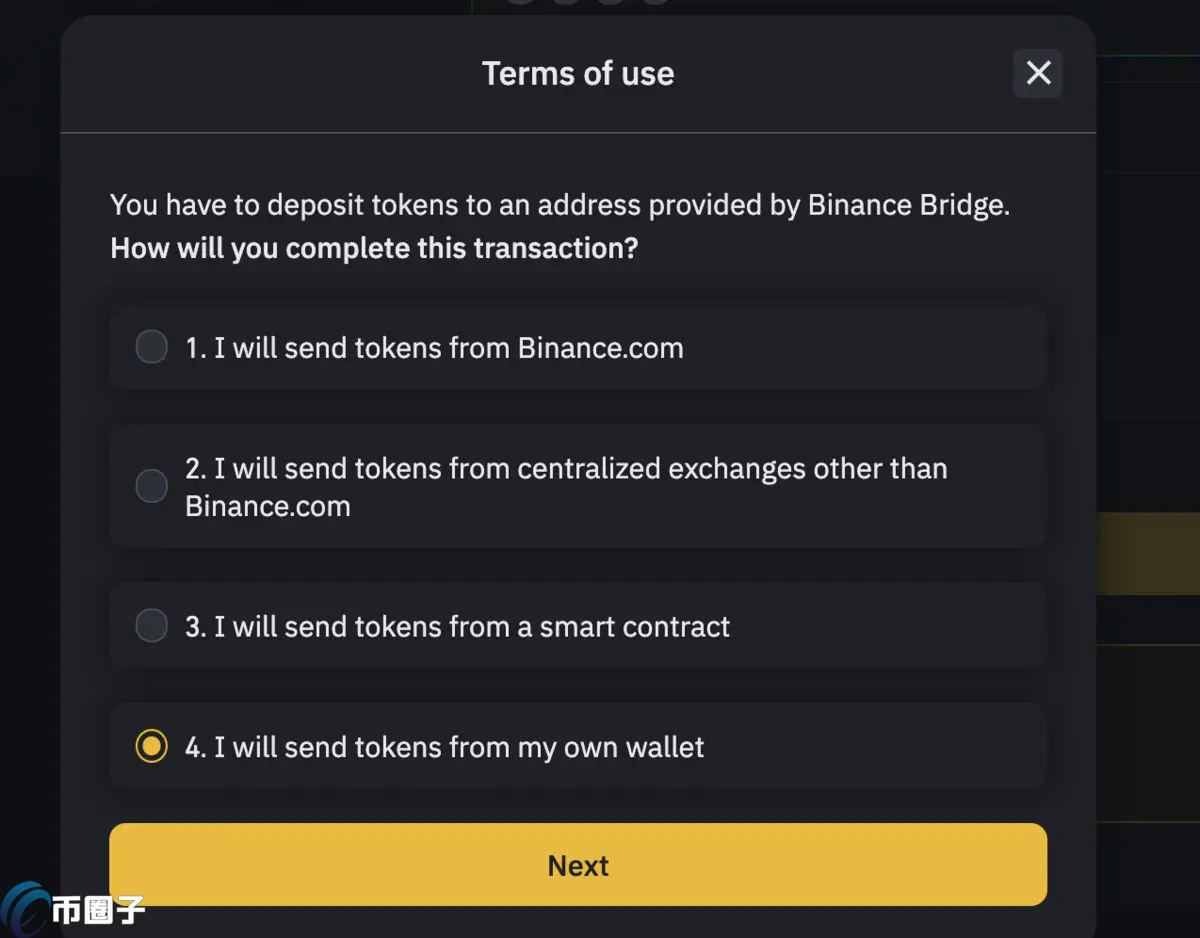Click the empty header area left of 'Terms of use'
Viewport: 1200px width, 938px height.
point(270,73)
